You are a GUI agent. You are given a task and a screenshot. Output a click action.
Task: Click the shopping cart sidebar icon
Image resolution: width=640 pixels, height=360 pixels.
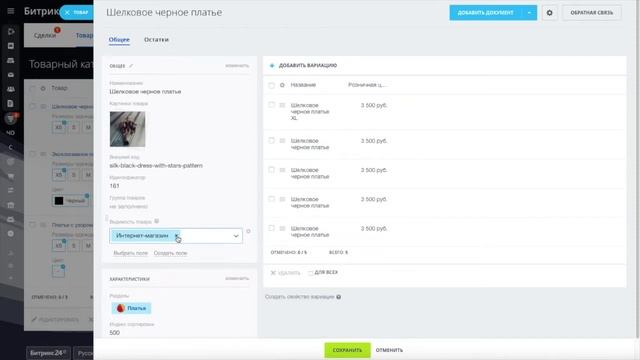tap(11, 176)
